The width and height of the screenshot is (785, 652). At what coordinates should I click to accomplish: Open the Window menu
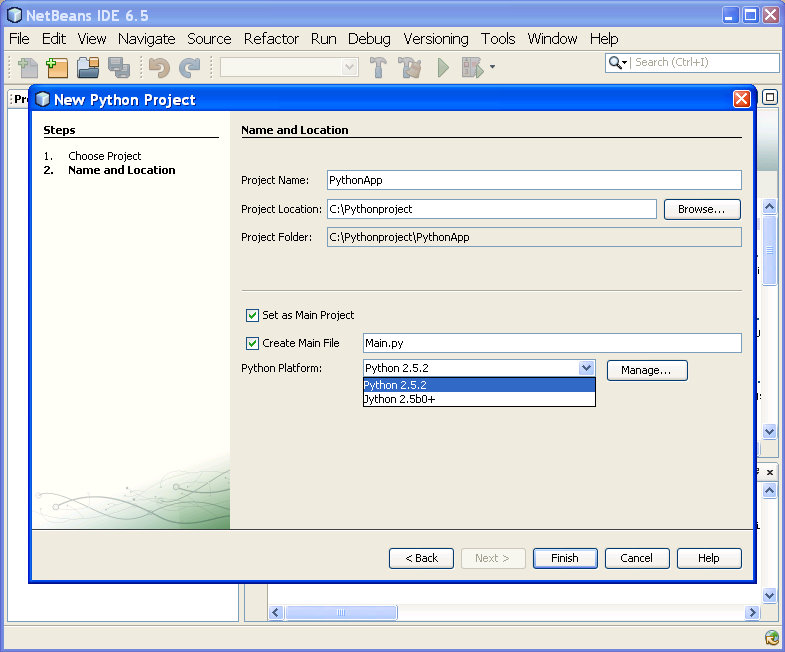[x=552, y=39]
